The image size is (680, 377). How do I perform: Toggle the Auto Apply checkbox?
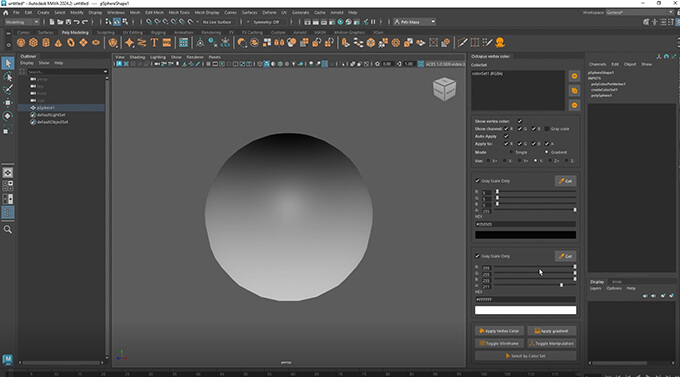pyautogui.click(x=506, y=136)
